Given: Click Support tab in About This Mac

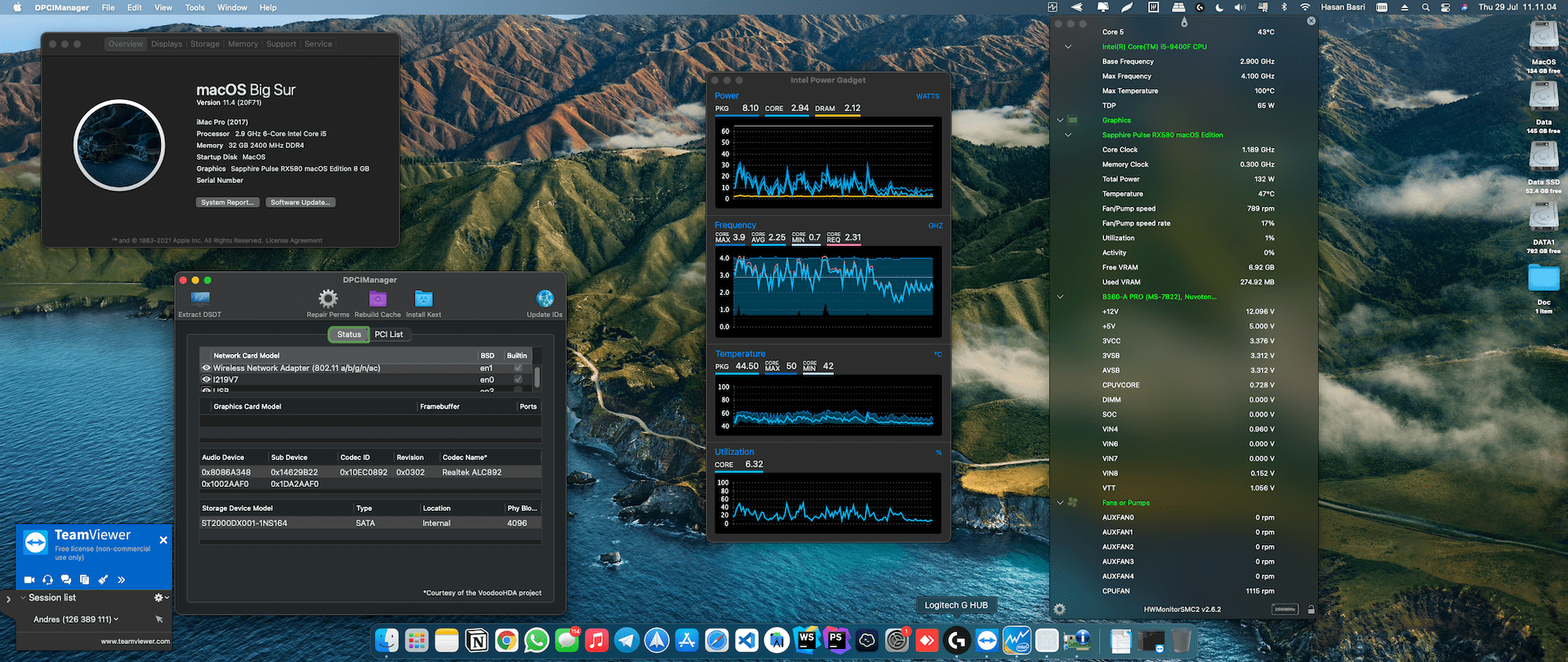Looking at the screenshot, I should coord(281,44).
